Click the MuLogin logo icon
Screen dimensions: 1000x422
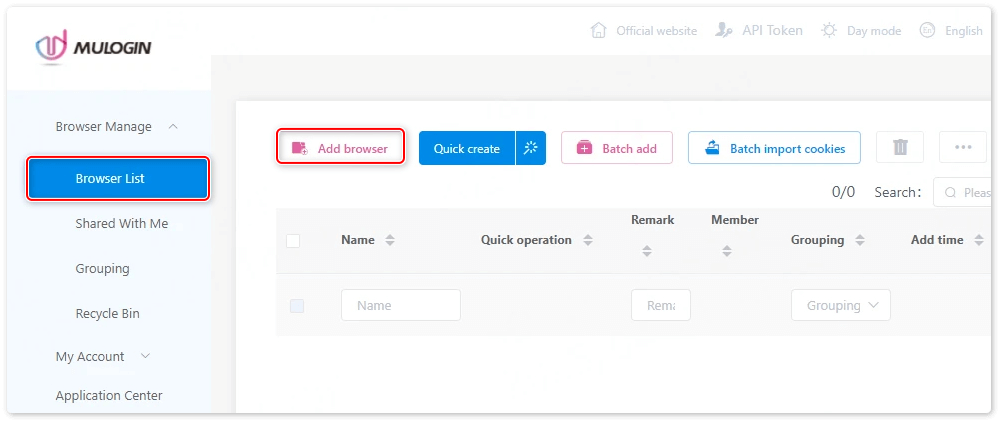point(51,46)
